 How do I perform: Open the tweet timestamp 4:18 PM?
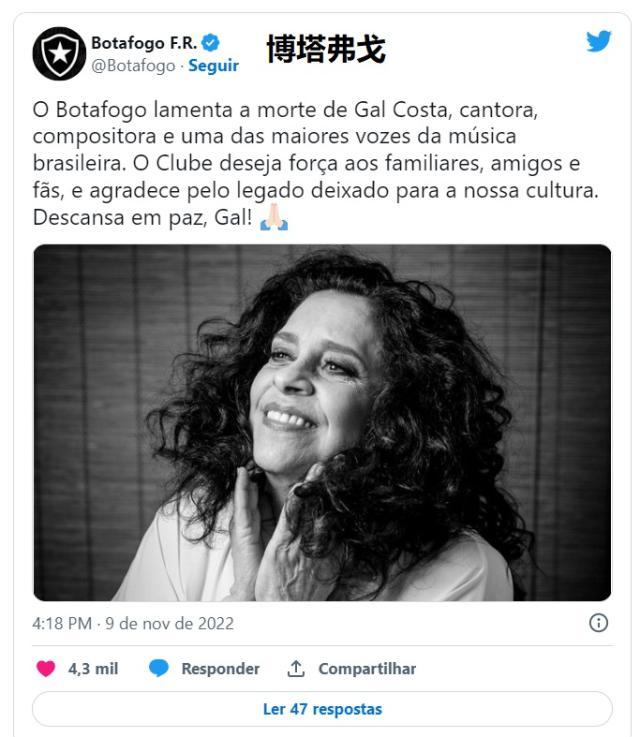(62, 623)
